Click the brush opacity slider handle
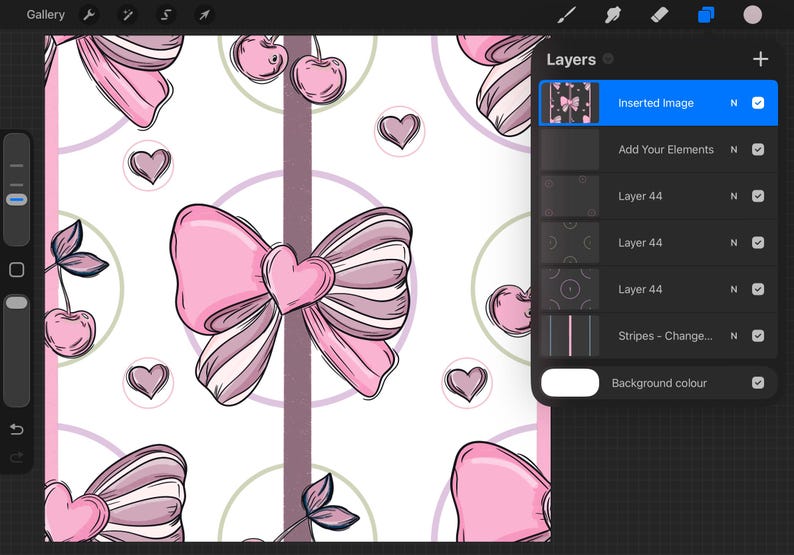 click(x=17, y=303)
